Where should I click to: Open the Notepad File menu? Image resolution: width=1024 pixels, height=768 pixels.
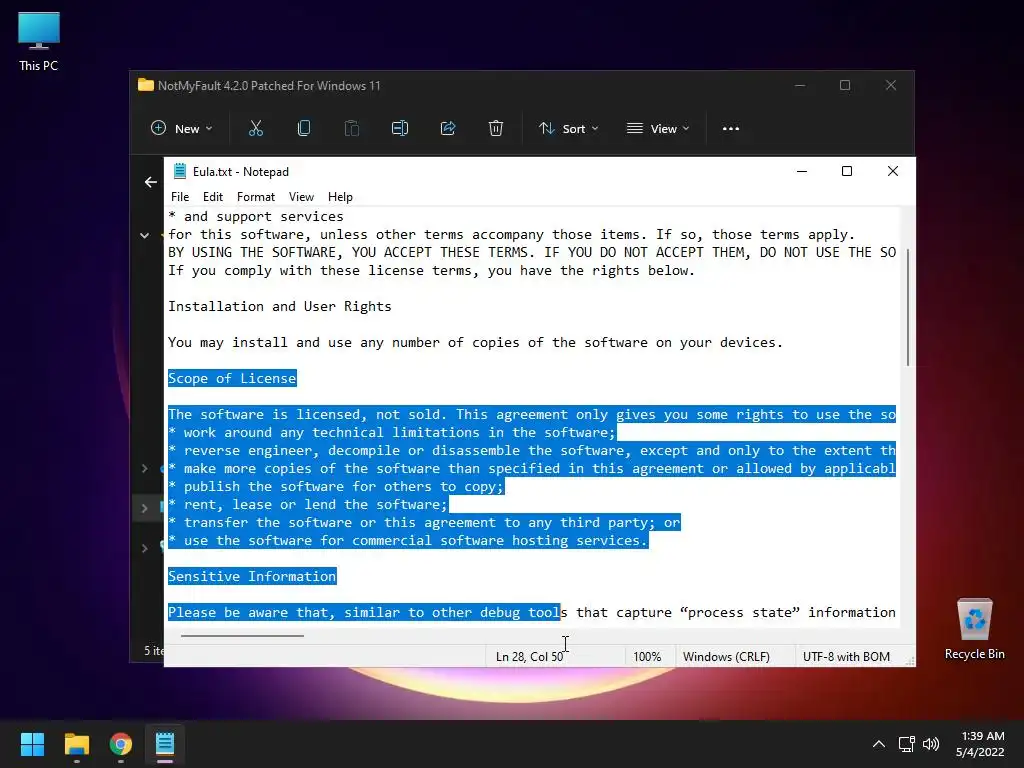180,197
